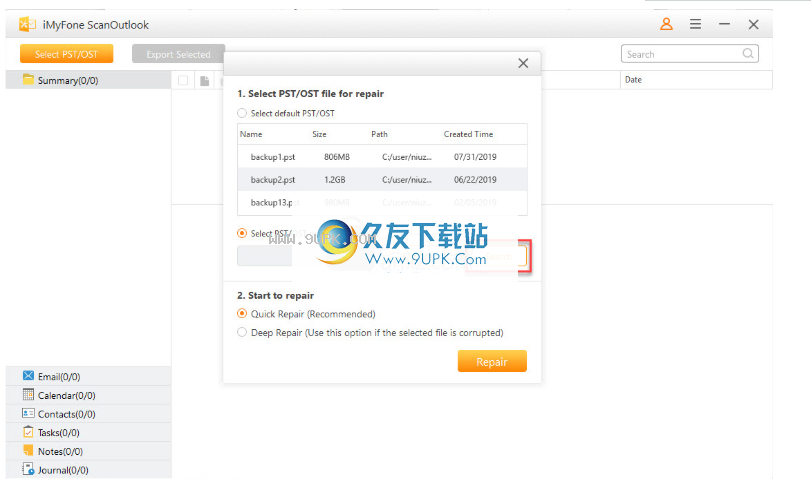Screen dimensions: 811x484
Task: Switch to Calendar(0/0) section
Action: click(x=88, y=395)
